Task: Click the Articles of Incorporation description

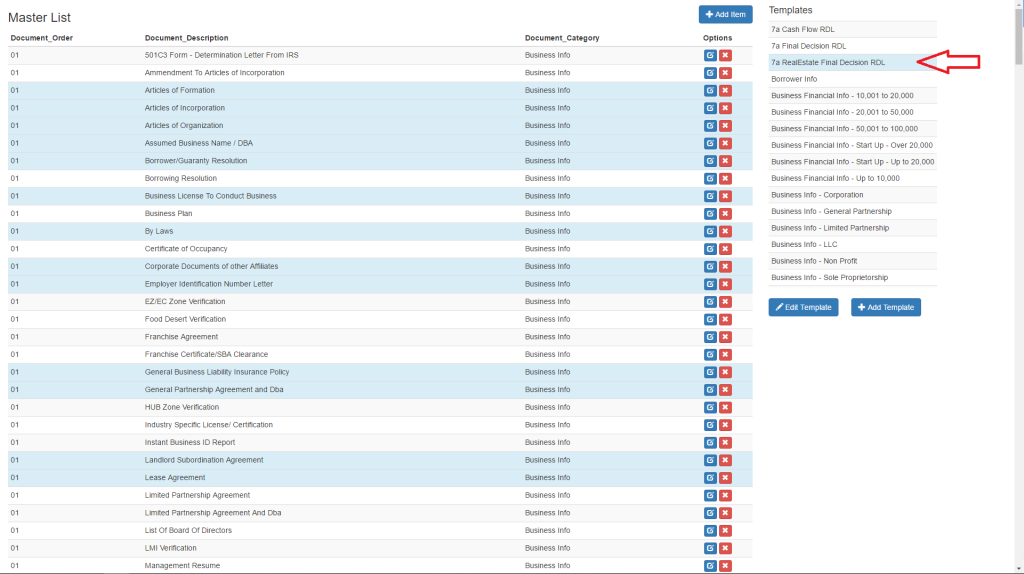Action: pos(185,108)
